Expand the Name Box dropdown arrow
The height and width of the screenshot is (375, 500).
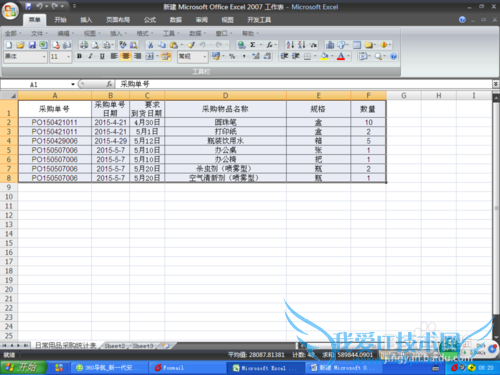tap(73, 85)
